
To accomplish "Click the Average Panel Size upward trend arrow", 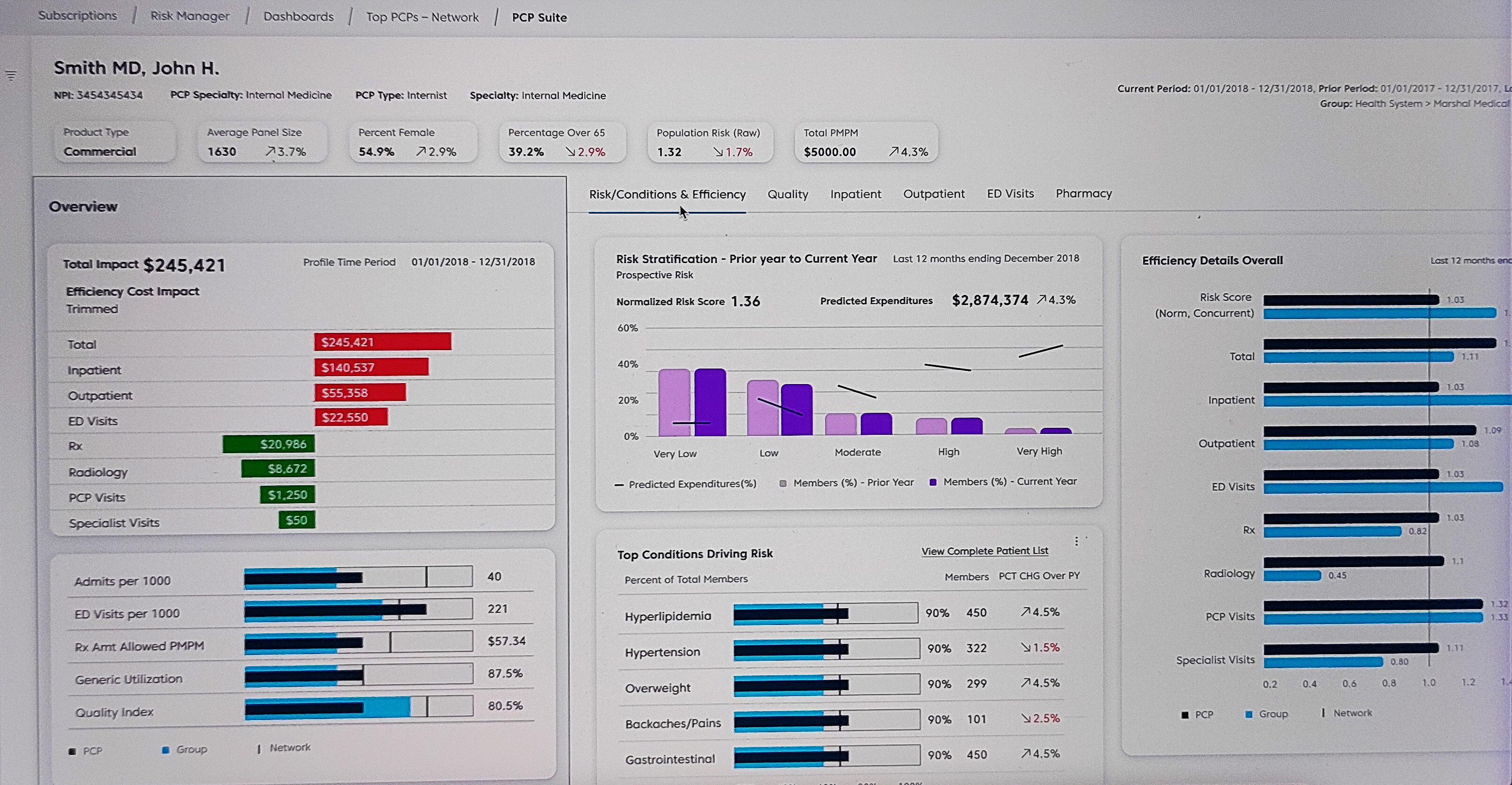I will pyautogui.click(x=270, y=152).
